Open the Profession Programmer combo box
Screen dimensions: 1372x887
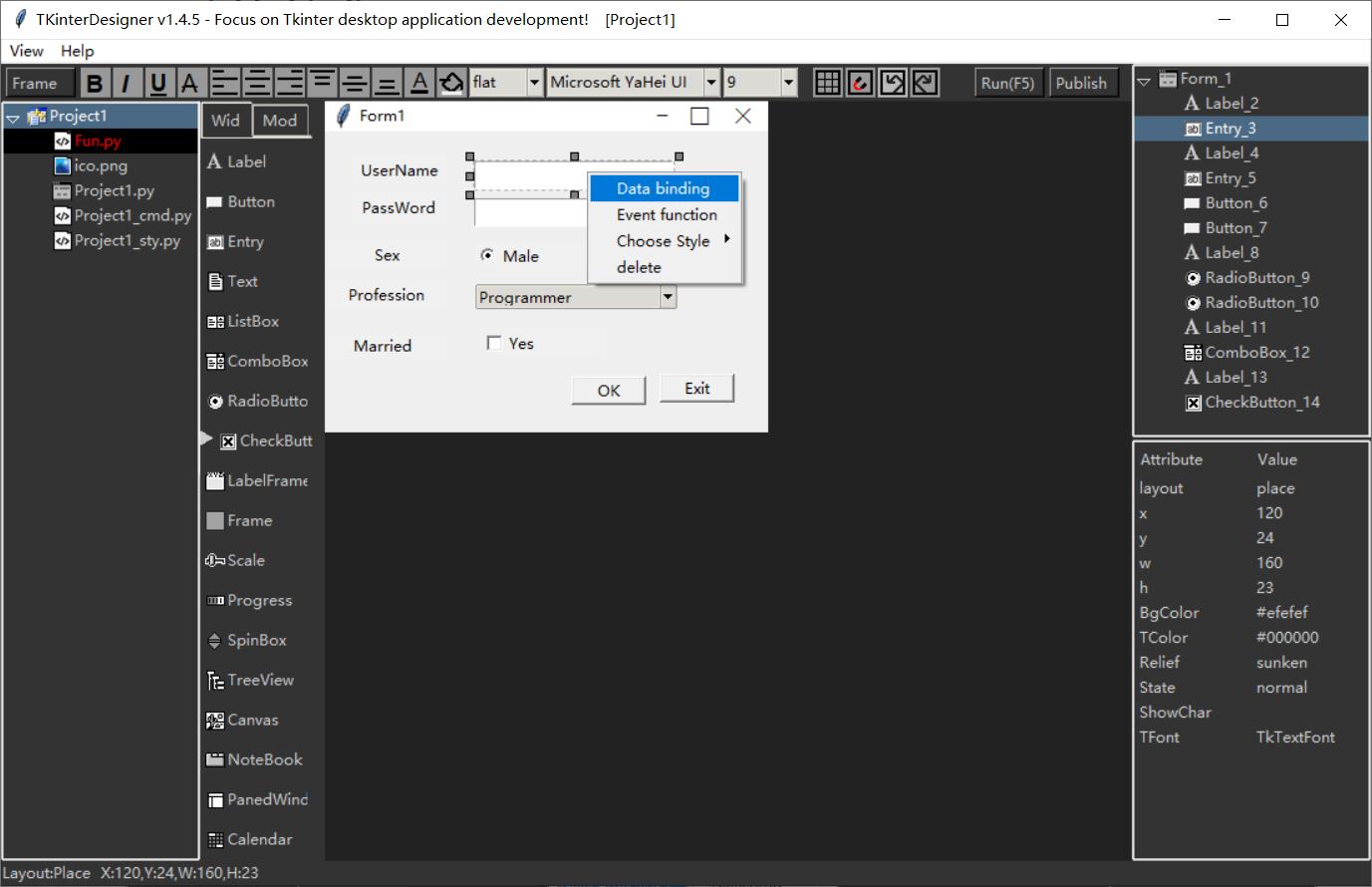(x=668, y=296)
